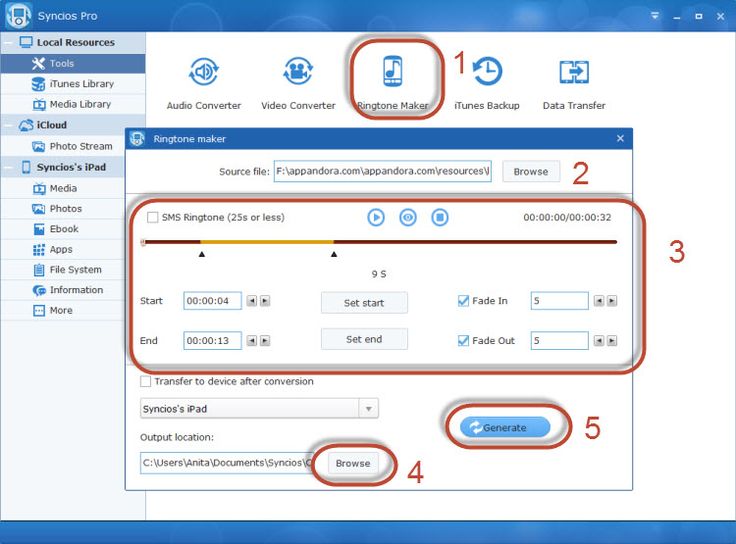Open the title bar dropdown menu icon
This screenshot has width=736, height=544.
tap(655, 16)
